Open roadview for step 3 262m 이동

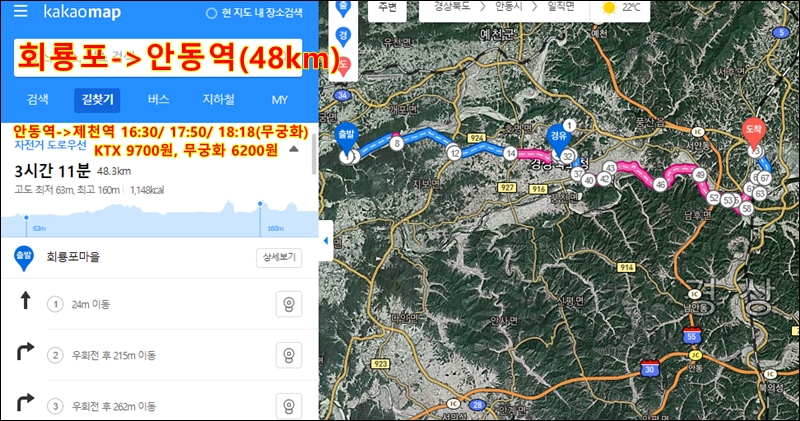289,406
